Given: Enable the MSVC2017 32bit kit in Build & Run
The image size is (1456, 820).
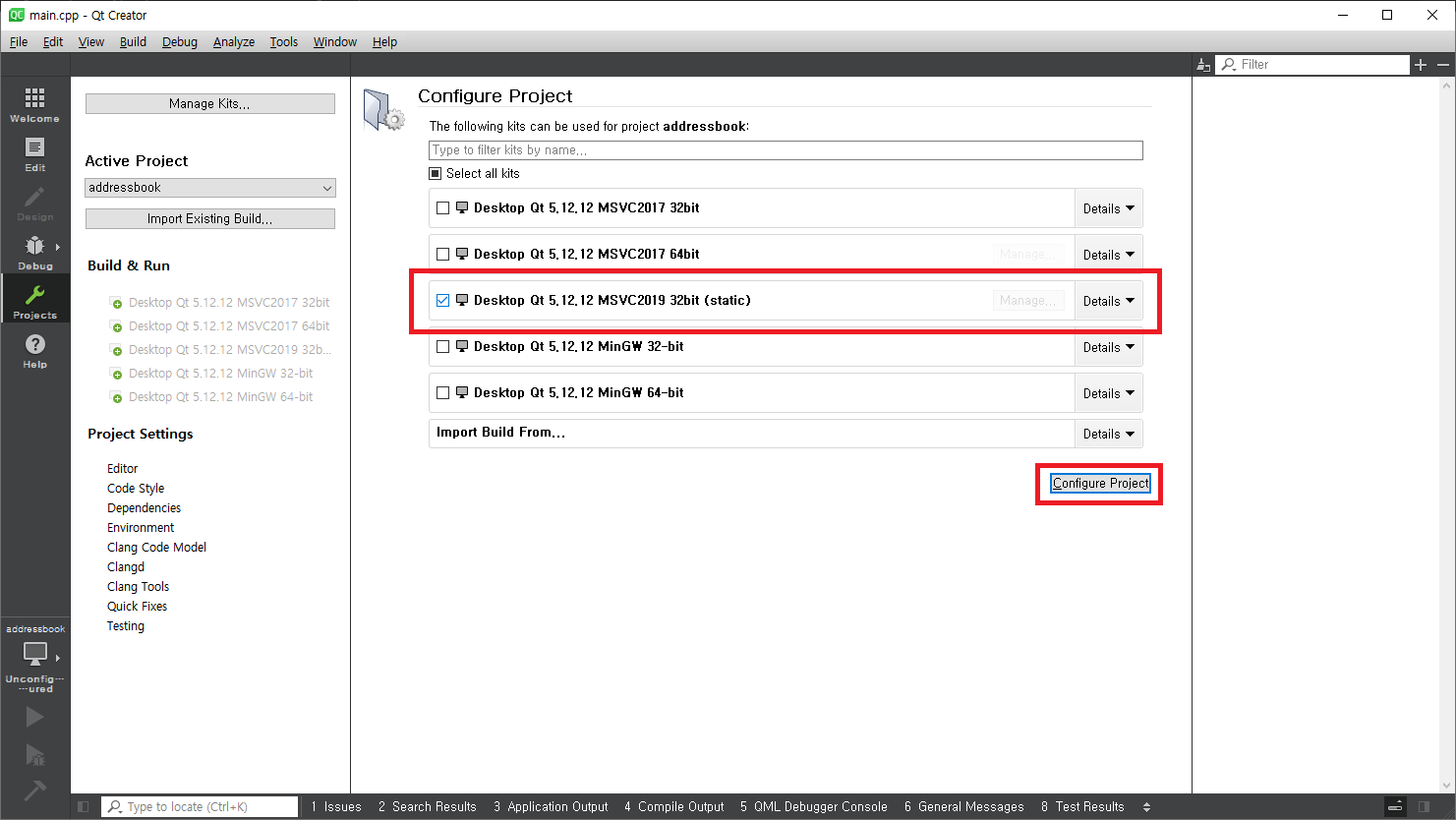Looking at the screenshot, I should 220,303.
